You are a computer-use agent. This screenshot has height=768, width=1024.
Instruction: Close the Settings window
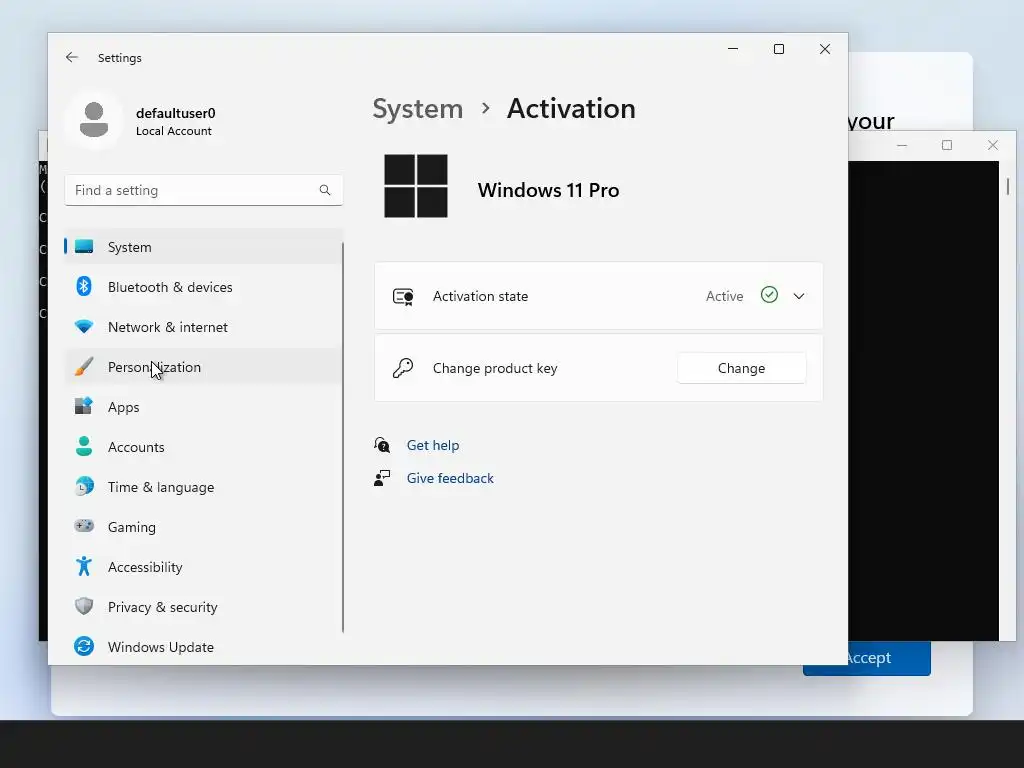(x=825, y=49)
